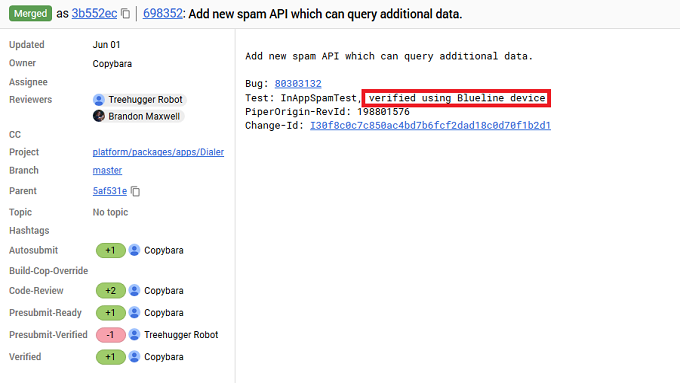Click updated date 'Jun 01'
The height and width of the screenshot is (383, 680).
pos(106,45)
